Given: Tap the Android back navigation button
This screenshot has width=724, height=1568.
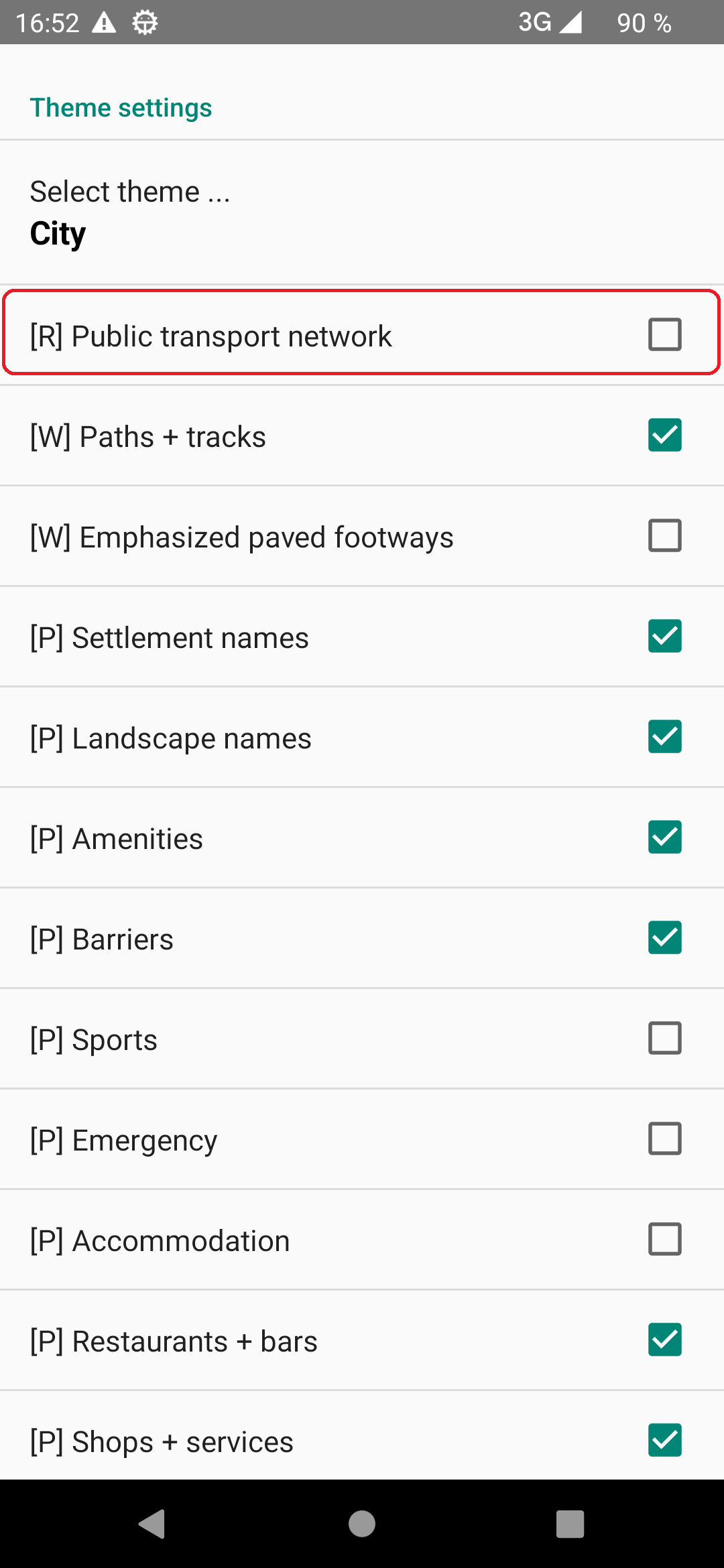Looking at the screenshot, I should click(x=152, y=1524).
